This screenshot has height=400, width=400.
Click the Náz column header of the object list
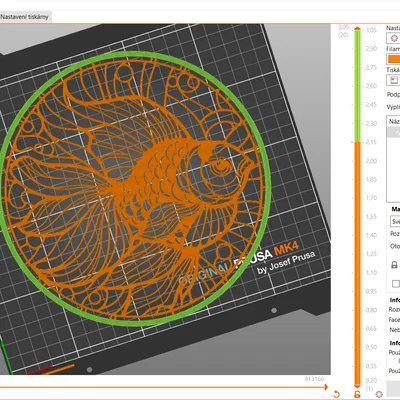(394, 121)
